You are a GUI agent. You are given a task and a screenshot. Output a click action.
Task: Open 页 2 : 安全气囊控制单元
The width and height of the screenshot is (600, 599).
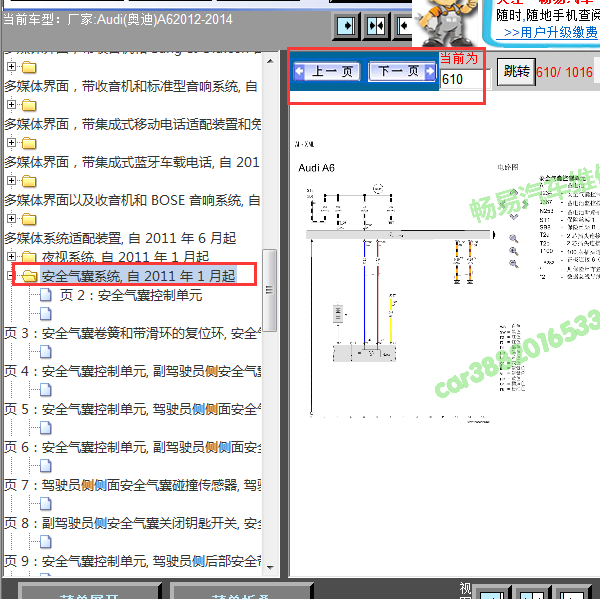[131, 295]
